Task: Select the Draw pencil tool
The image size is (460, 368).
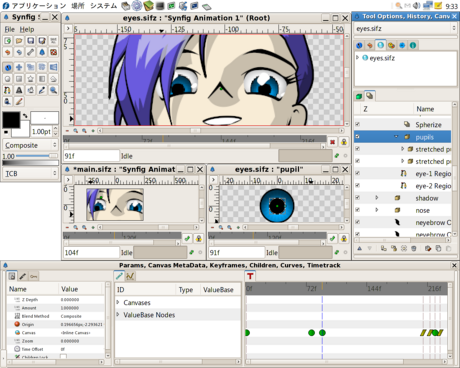Action: coord(19,101)
